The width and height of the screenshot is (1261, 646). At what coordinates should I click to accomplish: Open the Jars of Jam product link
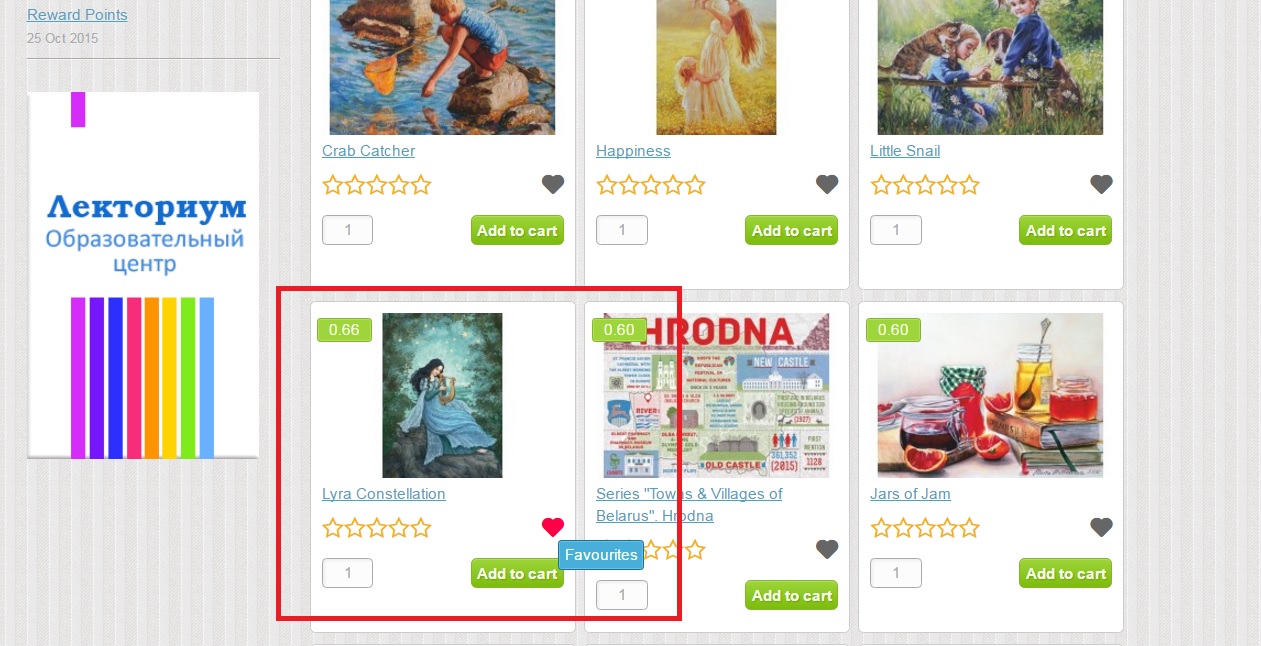pos(910,494)
